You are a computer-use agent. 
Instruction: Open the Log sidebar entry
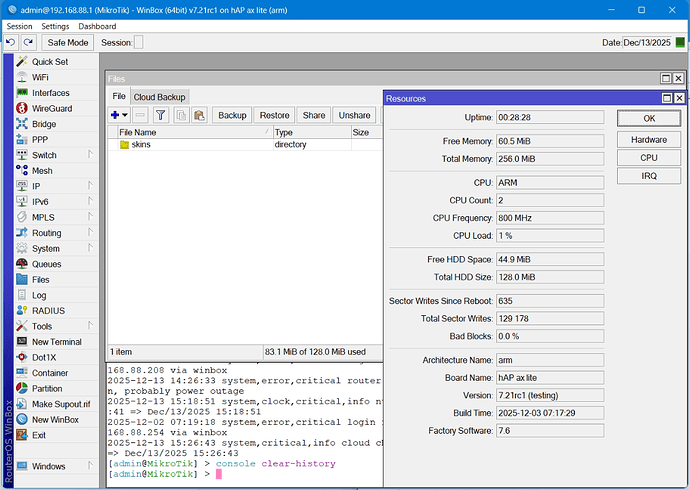[56, 295]
